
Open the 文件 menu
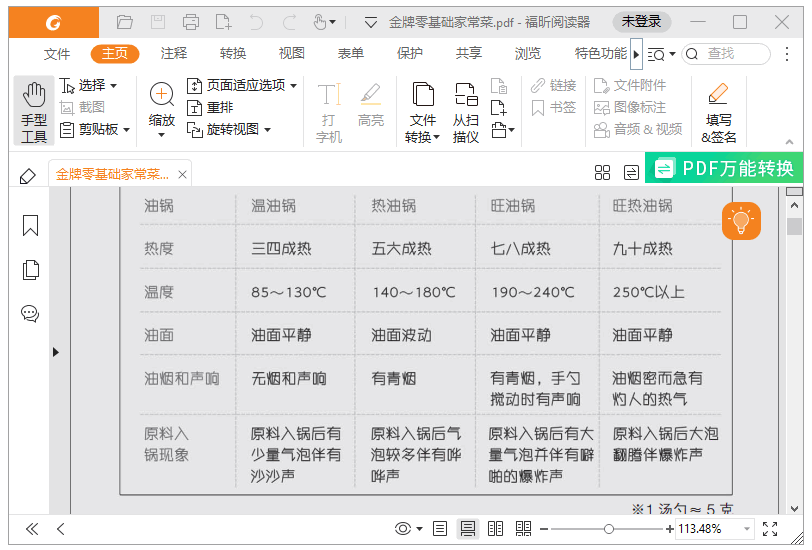coord(56,54)
